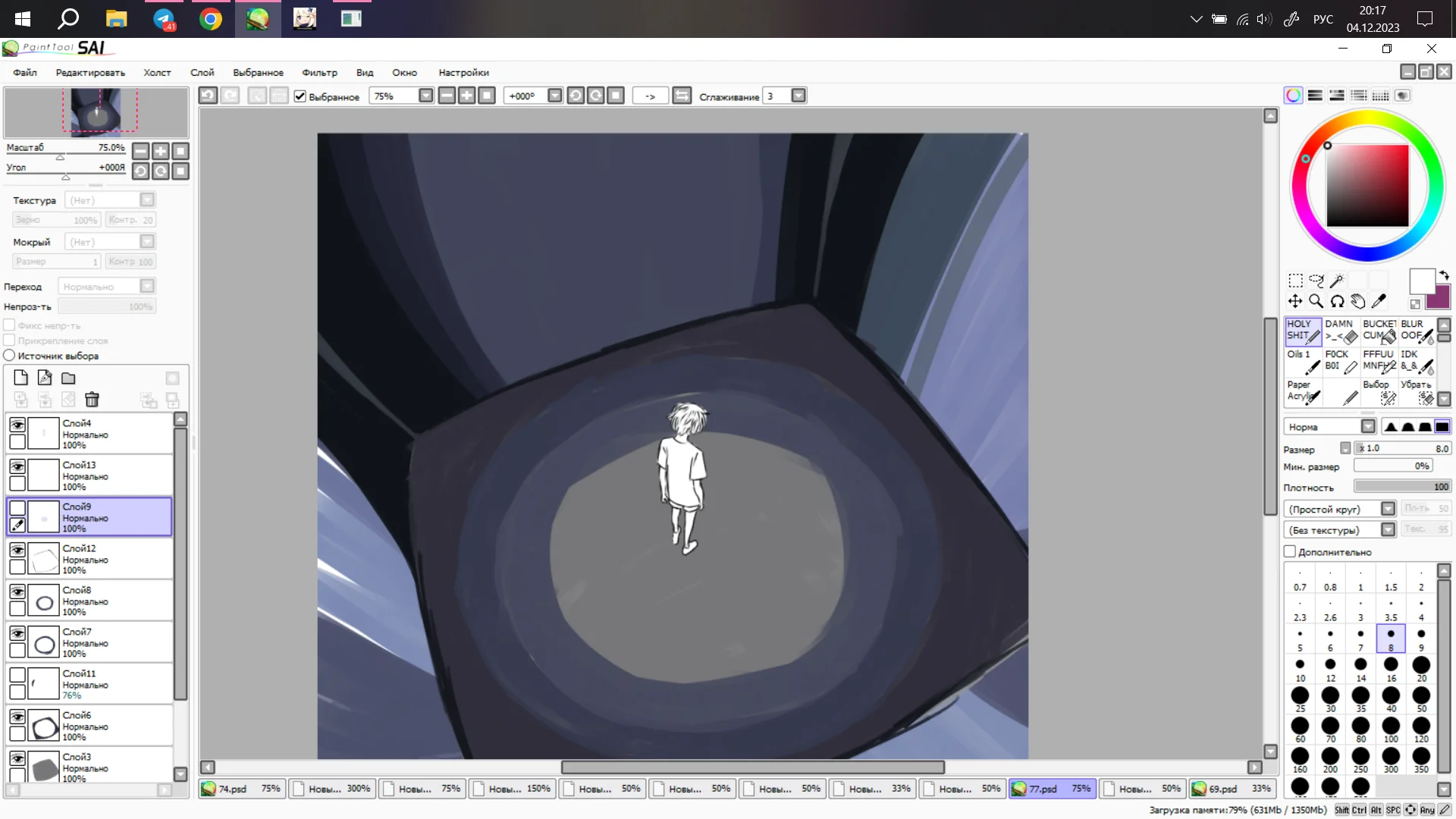Select the Lasso selection tool

click(1316, 281)
